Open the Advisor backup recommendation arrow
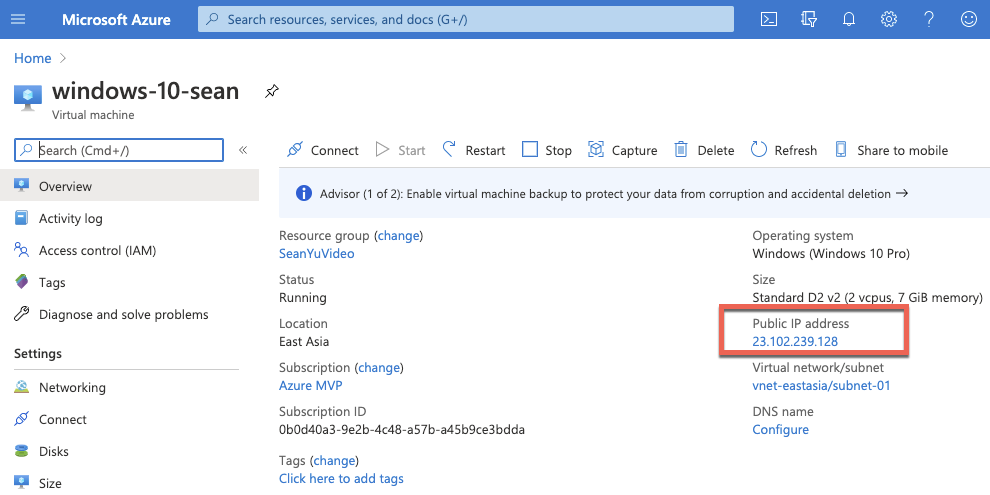990x495 pixels. point(902,193)
